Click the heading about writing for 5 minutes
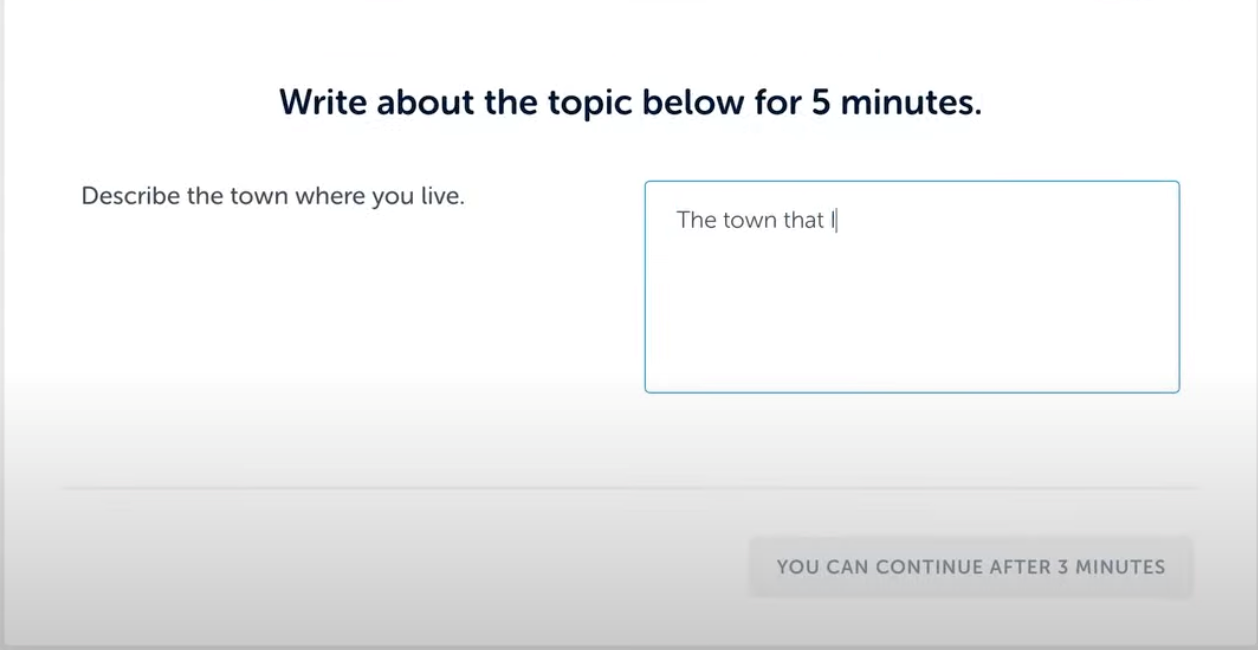 click(x=630, y=102)
